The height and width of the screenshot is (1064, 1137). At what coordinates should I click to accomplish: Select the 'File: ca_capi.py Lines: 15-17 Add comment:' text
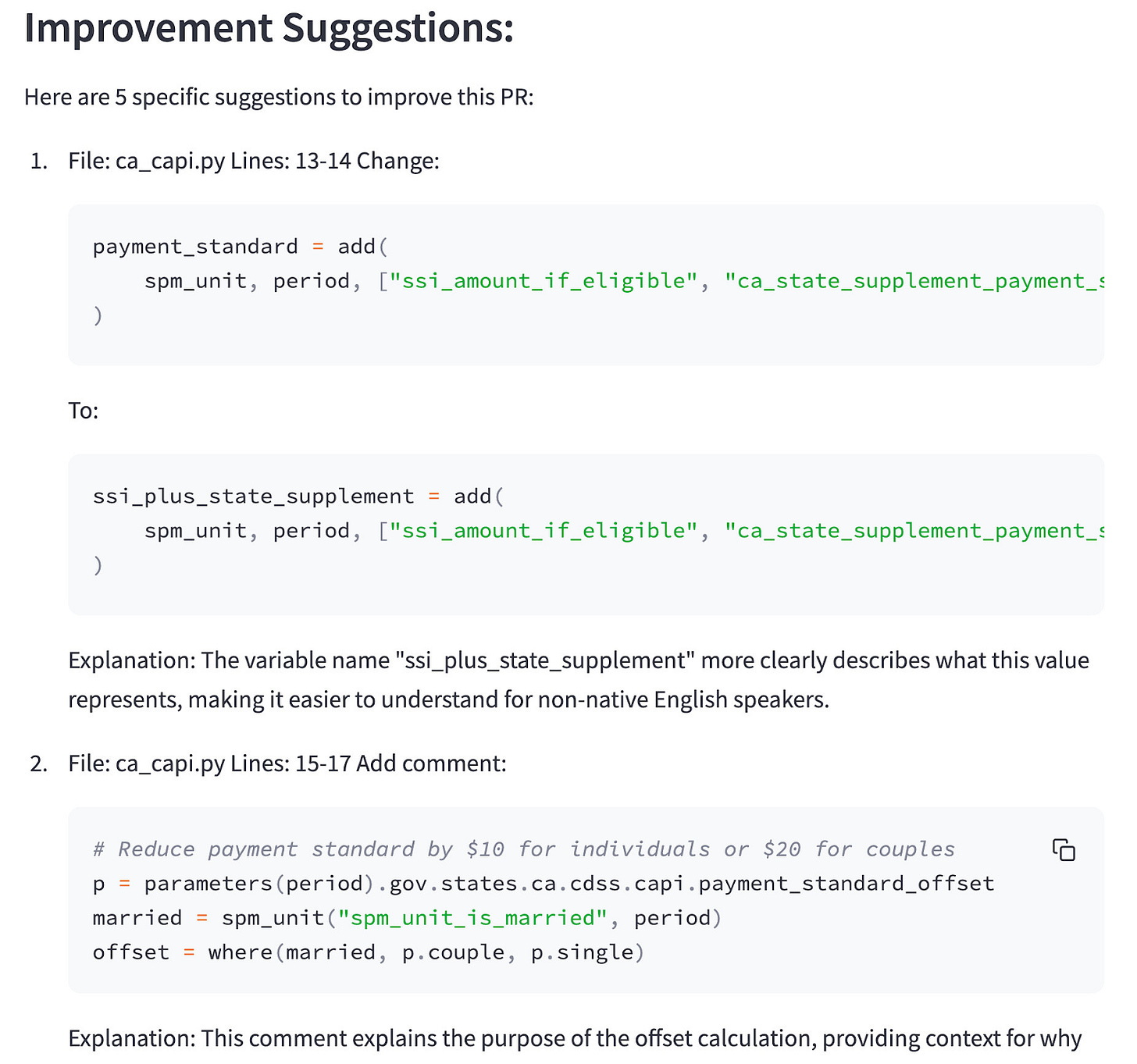(x=287, y=763)
